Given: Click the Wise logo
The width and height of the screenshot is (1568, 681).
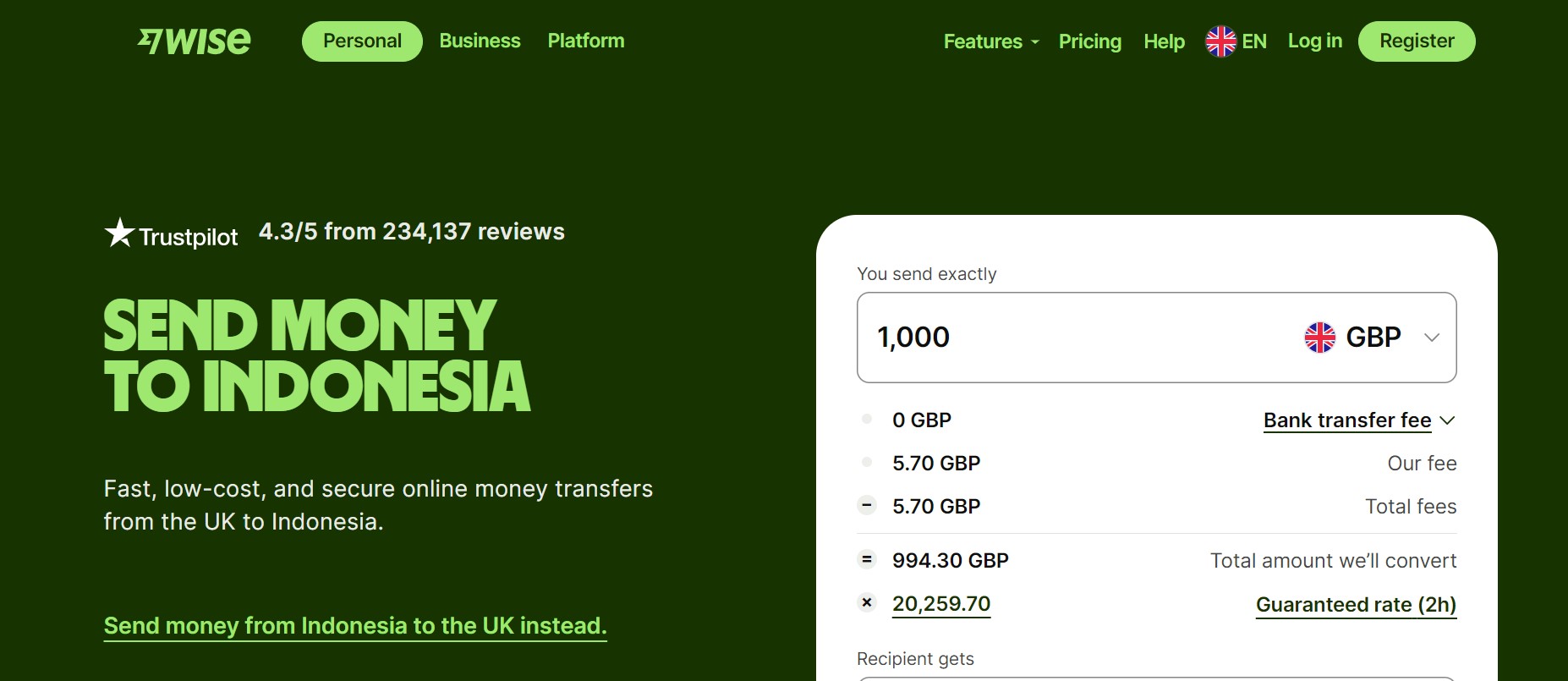Looking at the screenshot, I should (194, 41).
